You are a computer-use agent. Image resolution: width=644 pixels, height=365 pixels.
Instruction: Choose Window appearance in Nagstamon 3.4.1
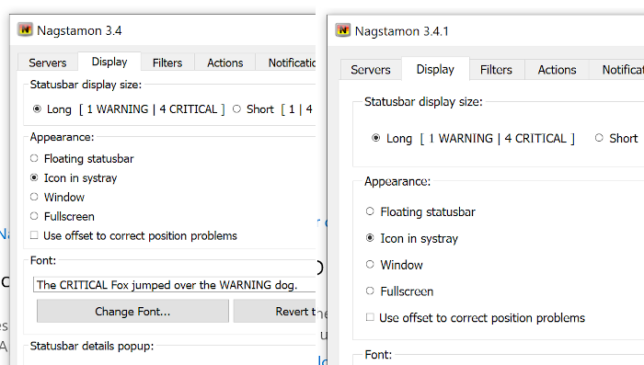click(x=370, y=264)
